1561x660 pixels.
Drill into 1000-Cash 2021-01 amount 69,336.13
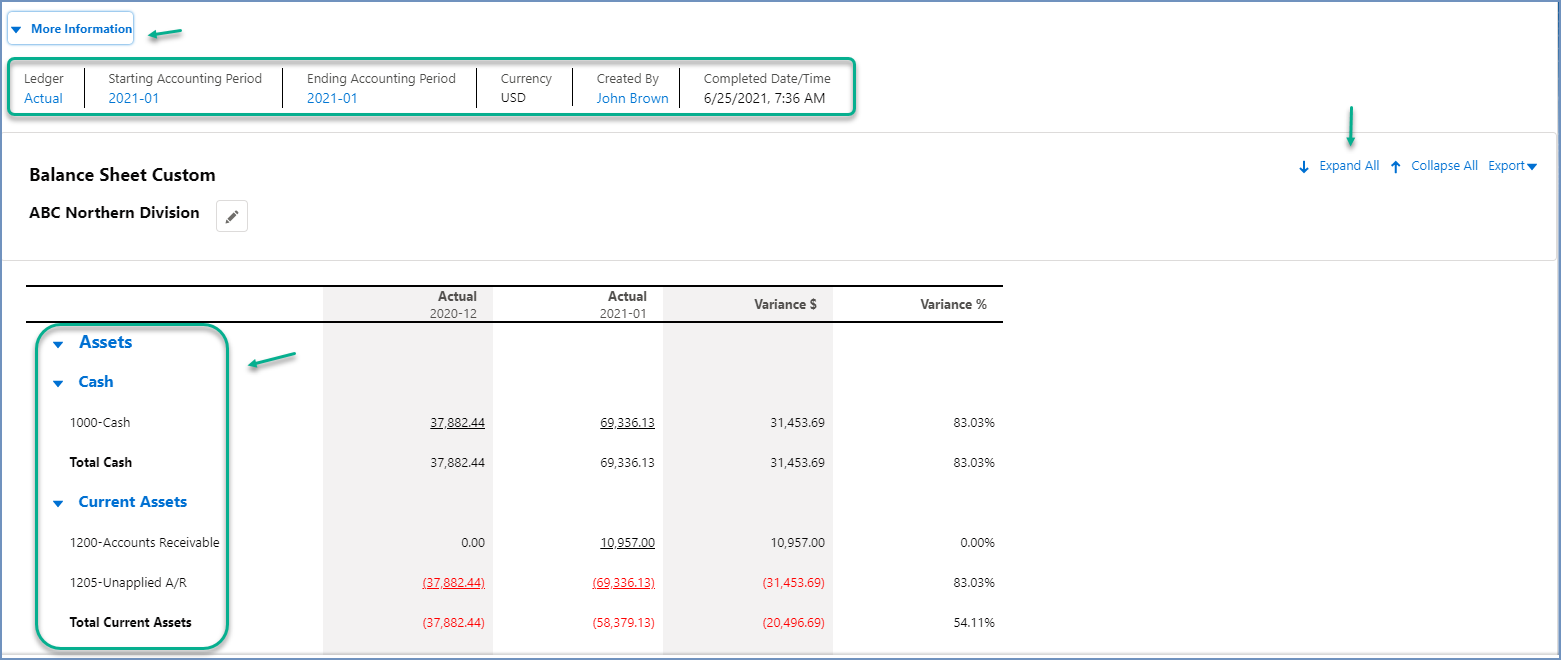(x=627, y=423)
